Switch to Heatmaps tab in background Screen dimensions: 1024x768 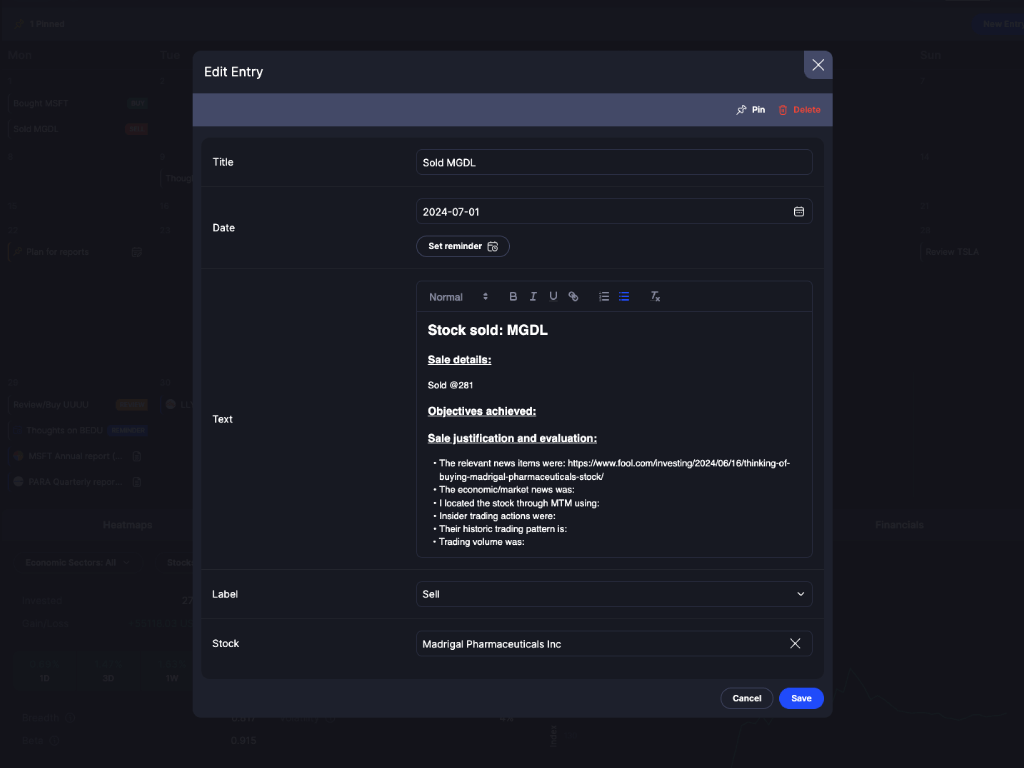tap(127, 525)
